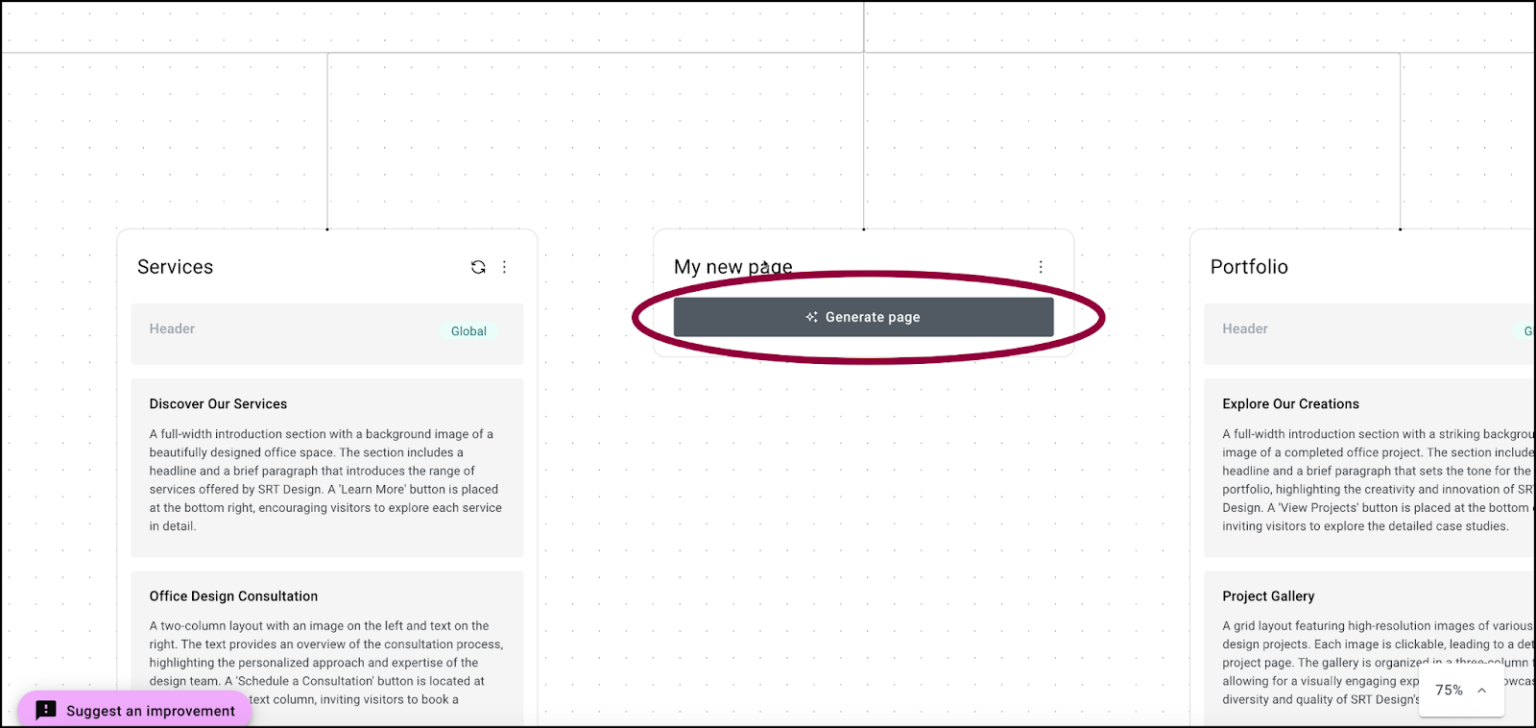
Task: Open the three-dot menu on My new page card
Action: pyautogui.click(x=1041, y=267)
